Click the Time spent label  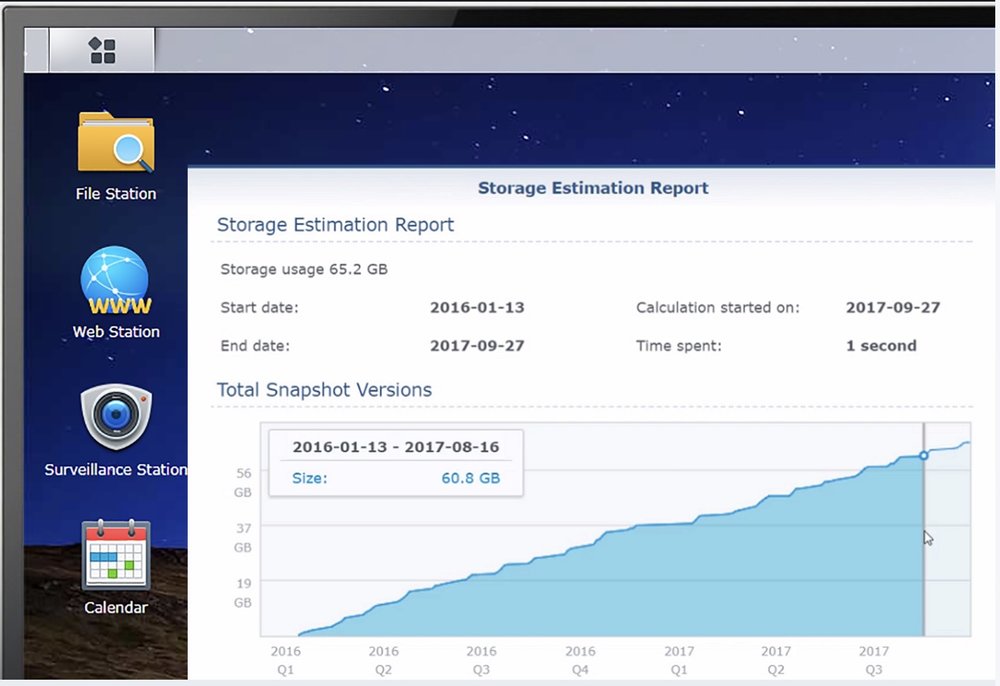pyautogui.click(x=679, y=346)
